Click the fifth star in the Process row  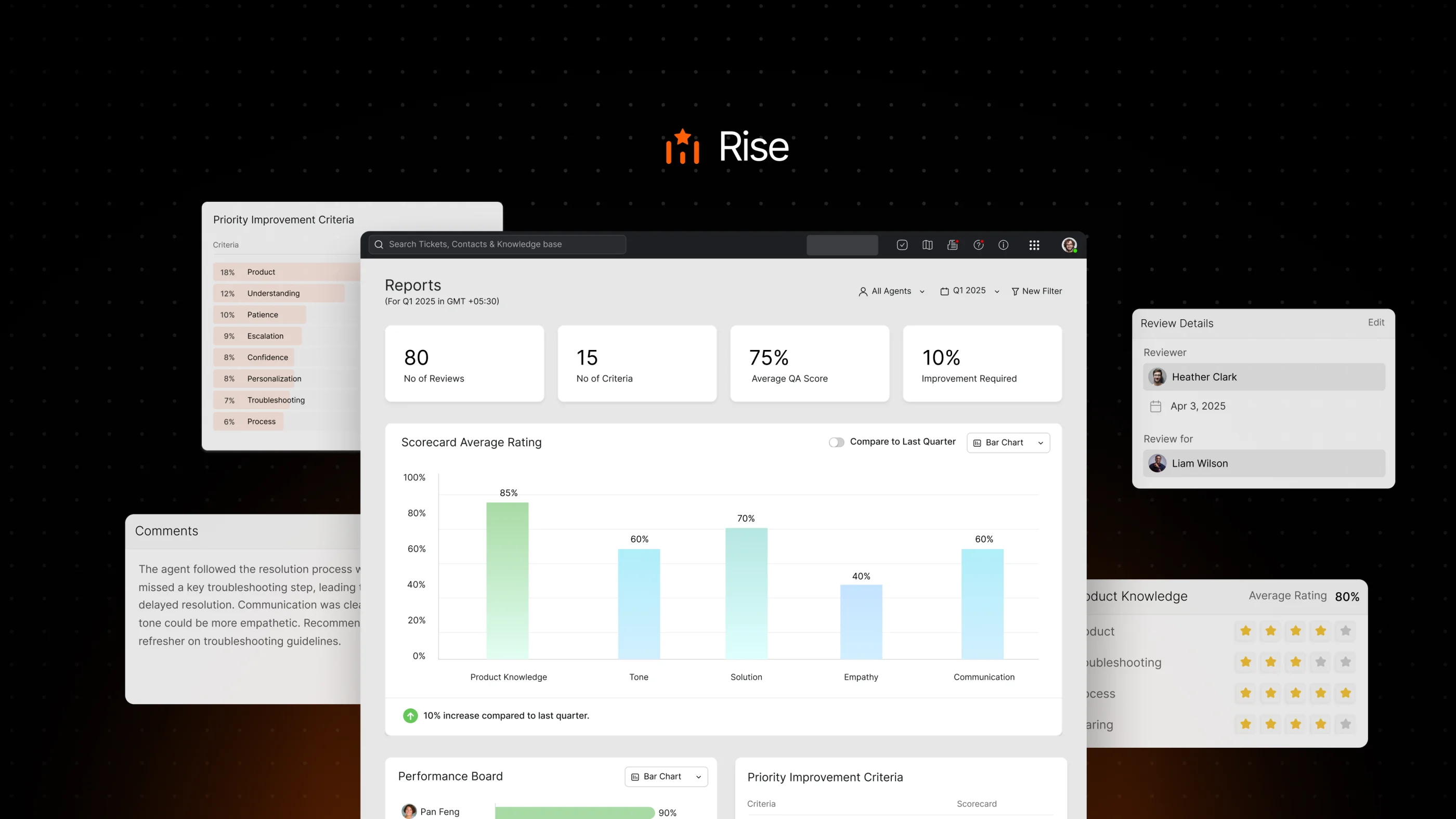pyautogui.click(x=1345, y=693)
